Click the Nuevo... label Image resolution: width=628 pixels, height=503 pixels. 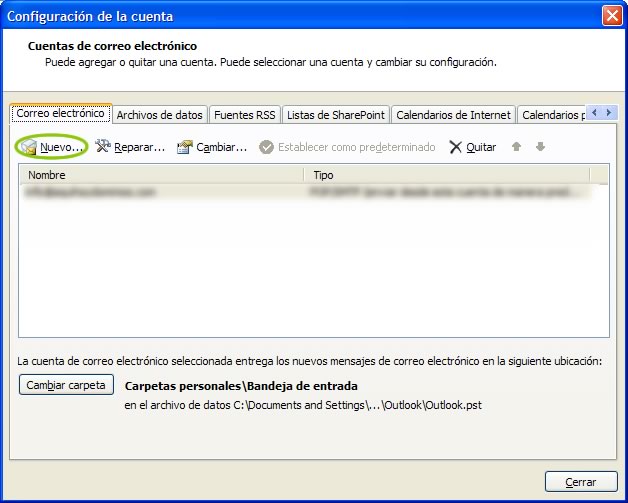pos(61,147)
